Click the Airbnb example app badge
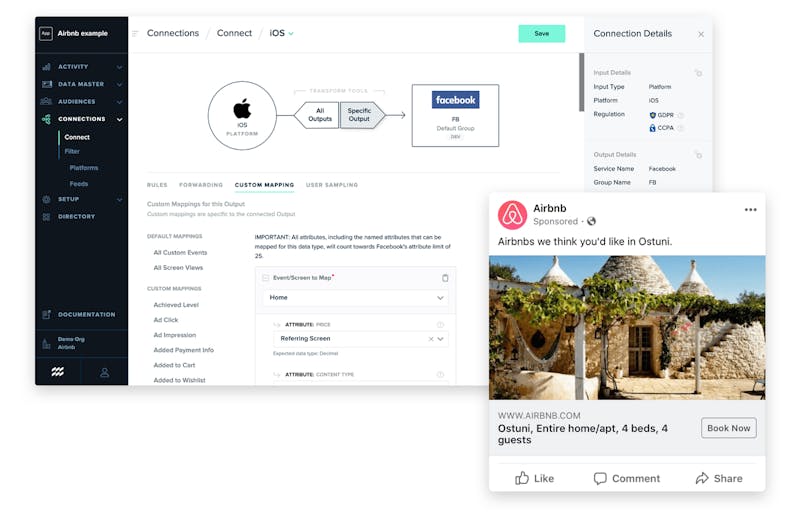 [46, 34]
